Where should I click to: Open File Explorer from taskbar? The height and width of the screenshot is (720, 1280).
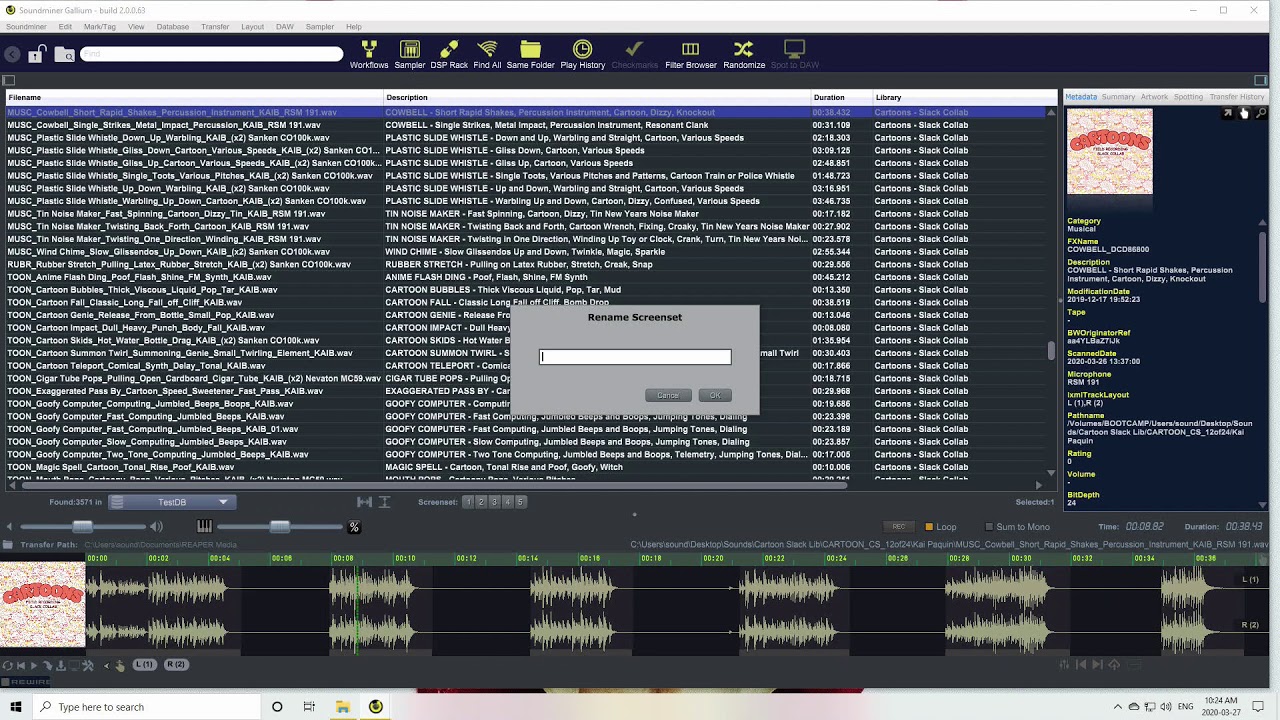342,707
